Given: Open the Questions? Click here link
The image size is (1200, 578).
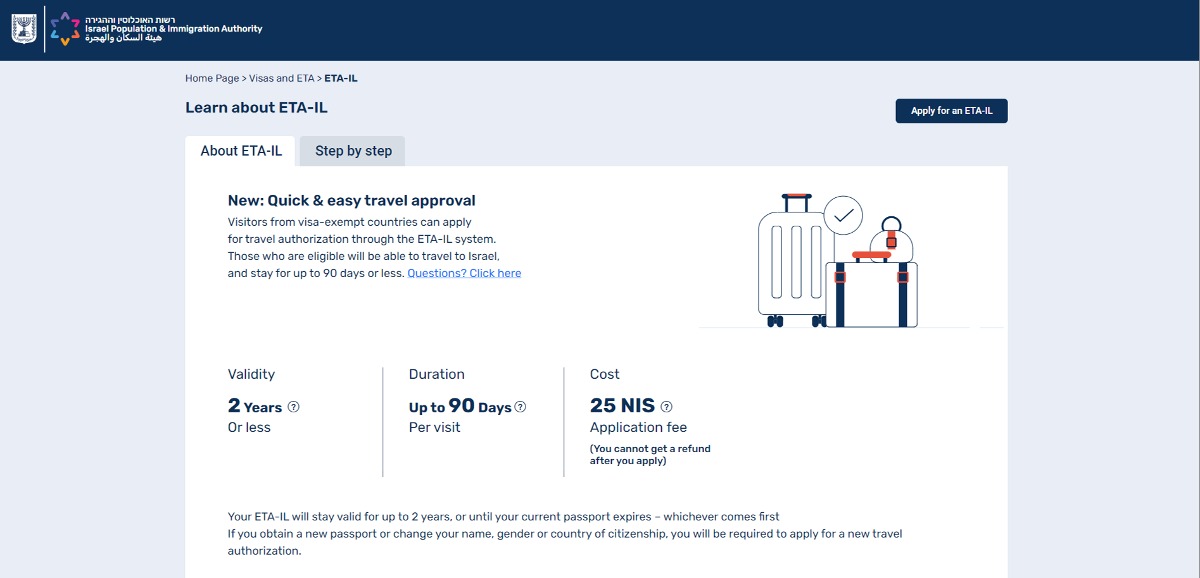Looking at the screenshot, I should pyautogui.click(x=464, y=273).
